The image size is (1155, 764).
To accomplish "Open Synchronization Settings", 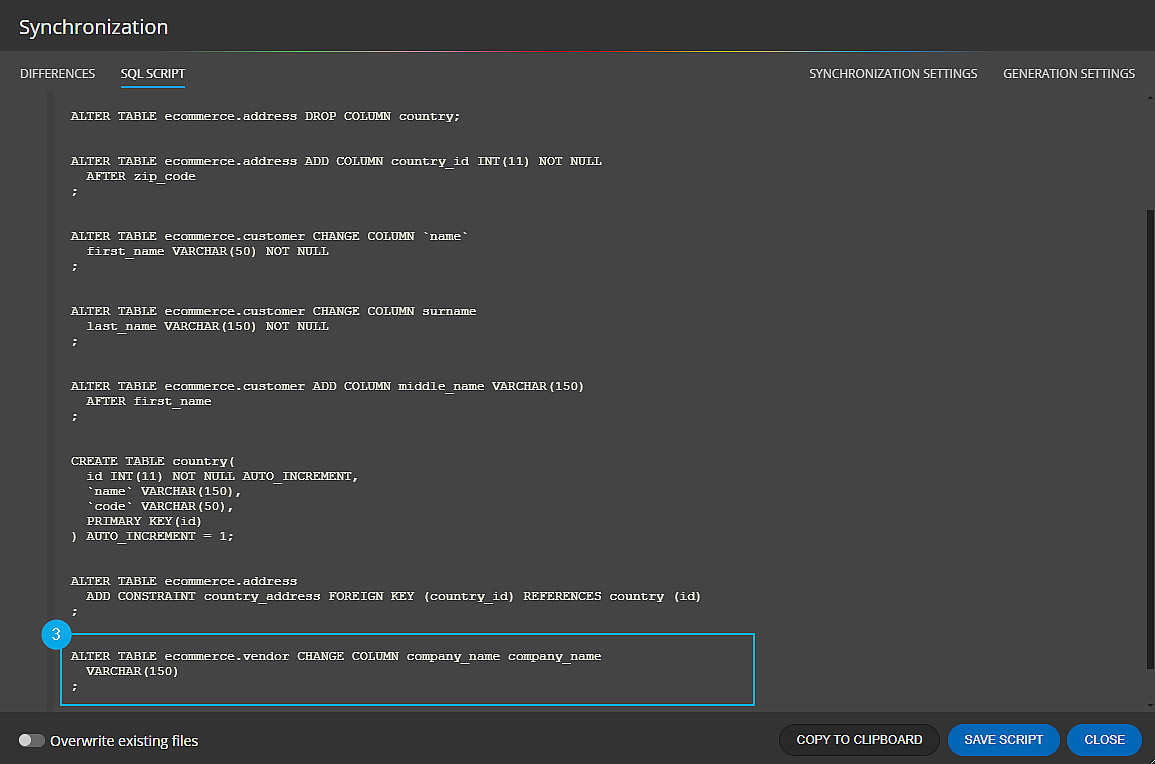I will point(893,74).
